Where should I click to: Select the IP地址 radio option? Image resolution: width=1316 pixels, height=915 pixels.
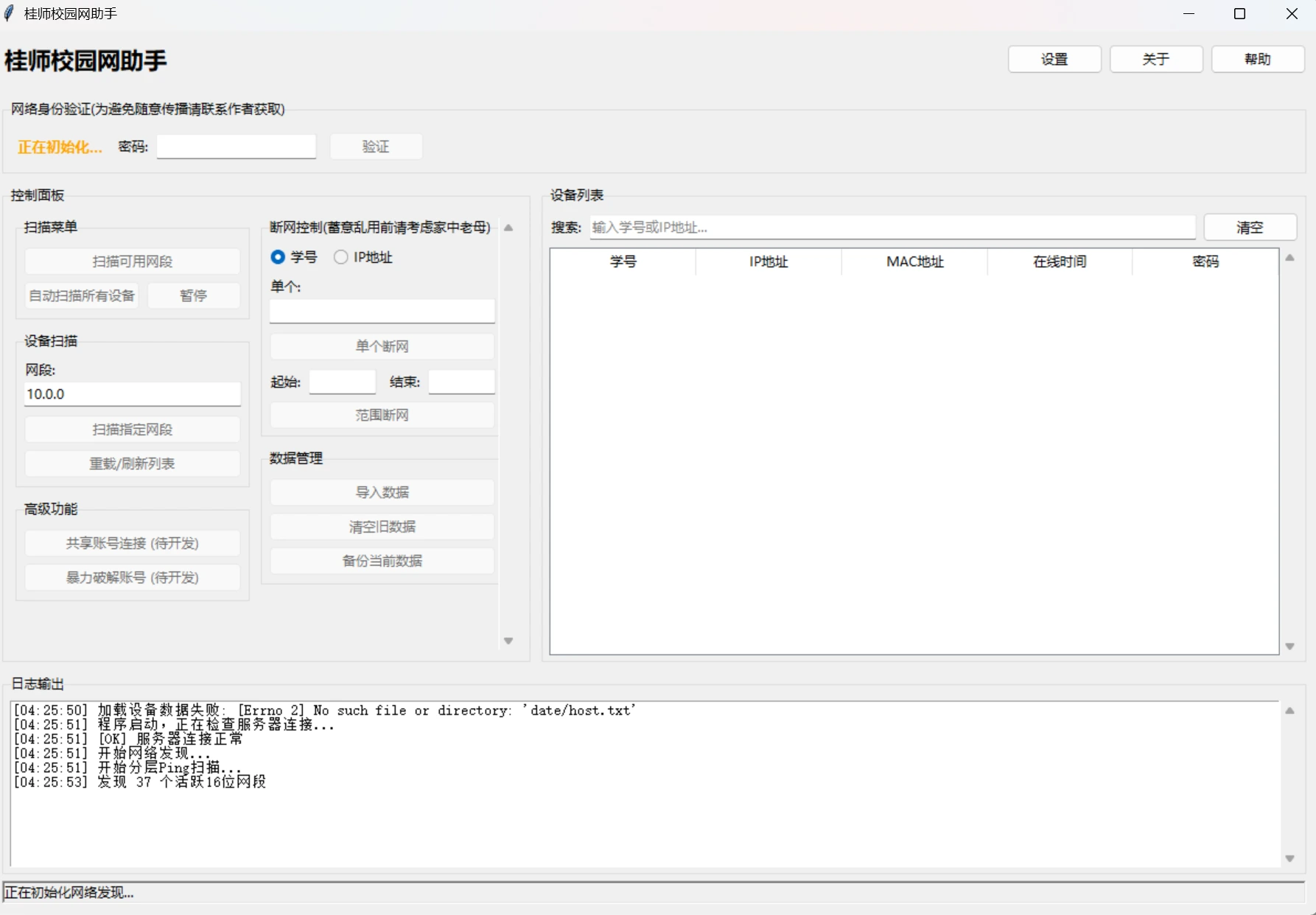click(x=341, y=256)
